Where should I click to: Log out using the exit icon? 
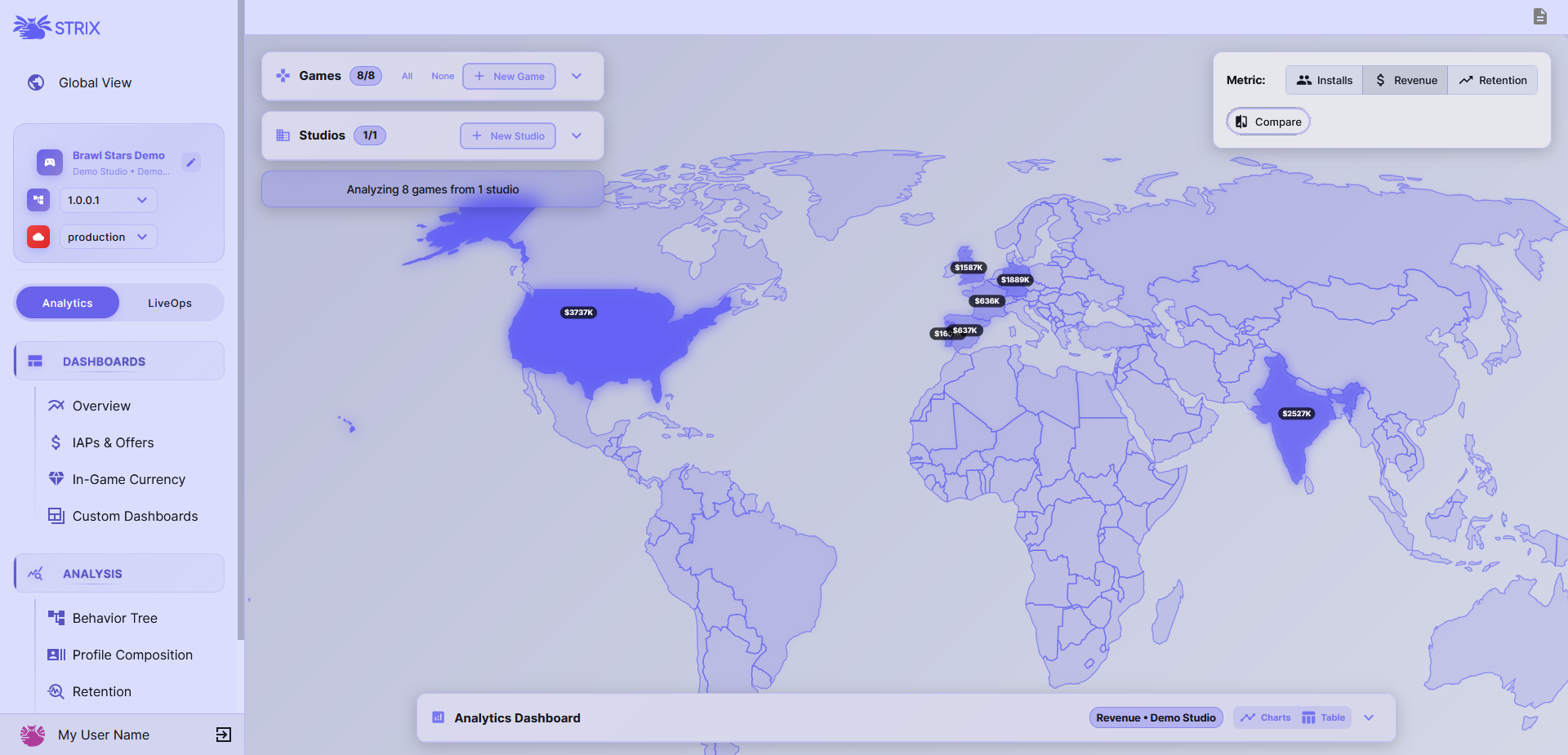224,735
